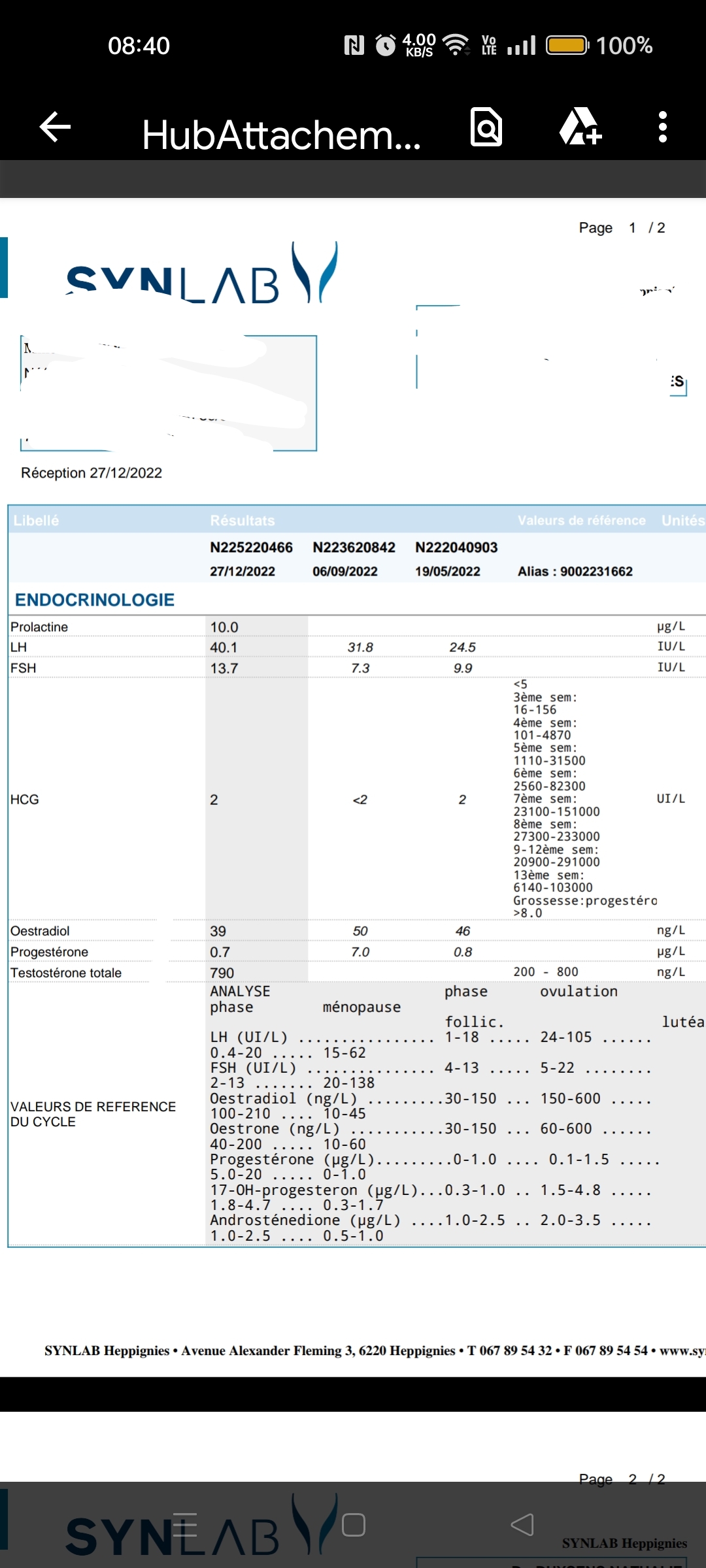Select the previous LH value 24.5
Viewport: 706px width, 1568px height.
(x=462, y=647)
